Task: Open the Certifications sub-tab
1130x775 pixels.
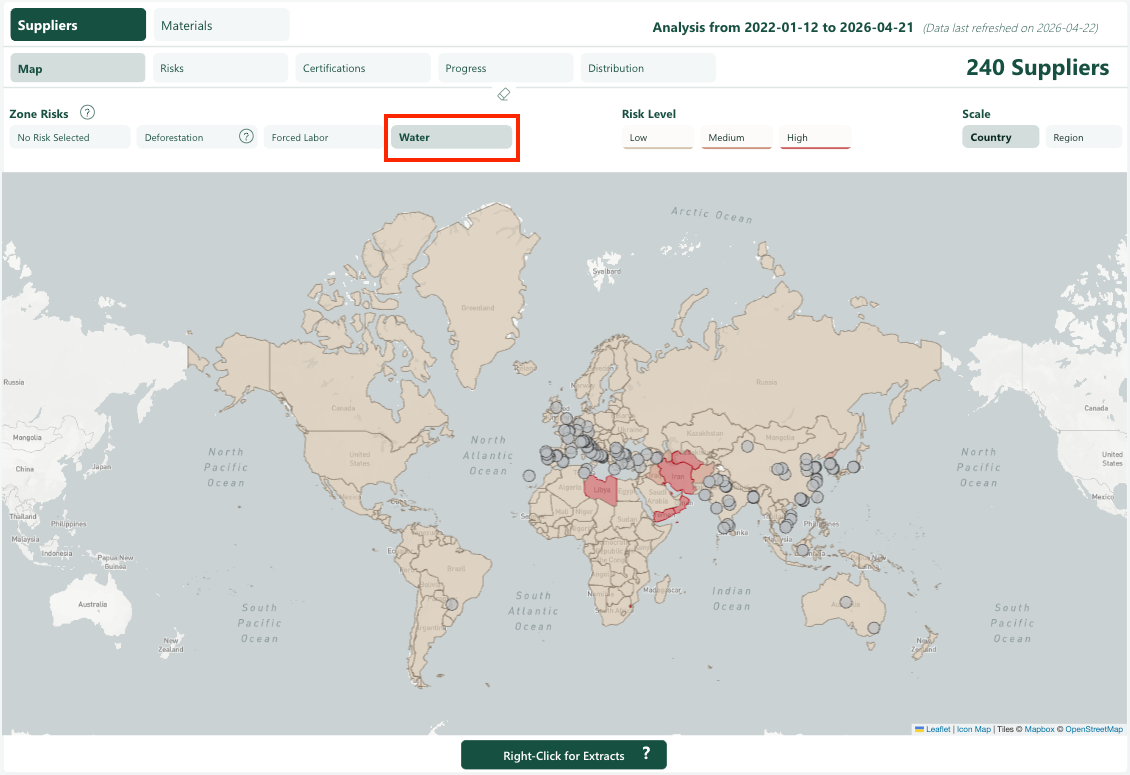Action: 363,68
